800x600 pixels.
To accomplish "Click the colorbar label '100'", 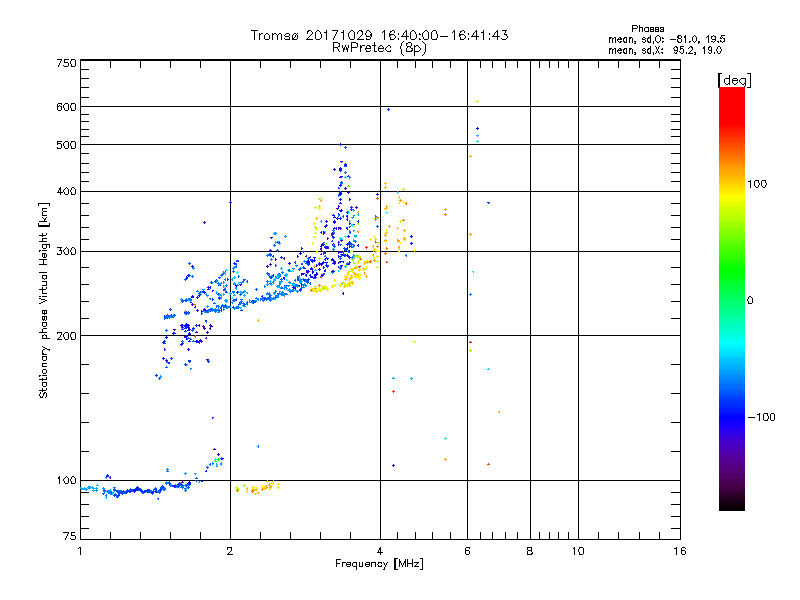I will tap(757, 184).
